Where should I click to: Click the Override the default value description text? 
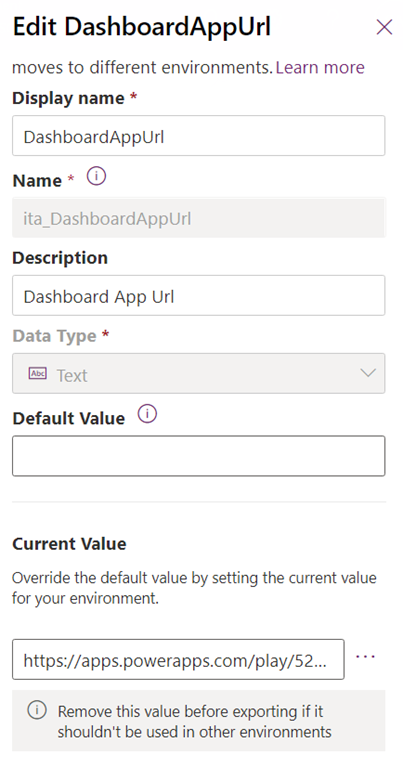click(x=194, y=588)
